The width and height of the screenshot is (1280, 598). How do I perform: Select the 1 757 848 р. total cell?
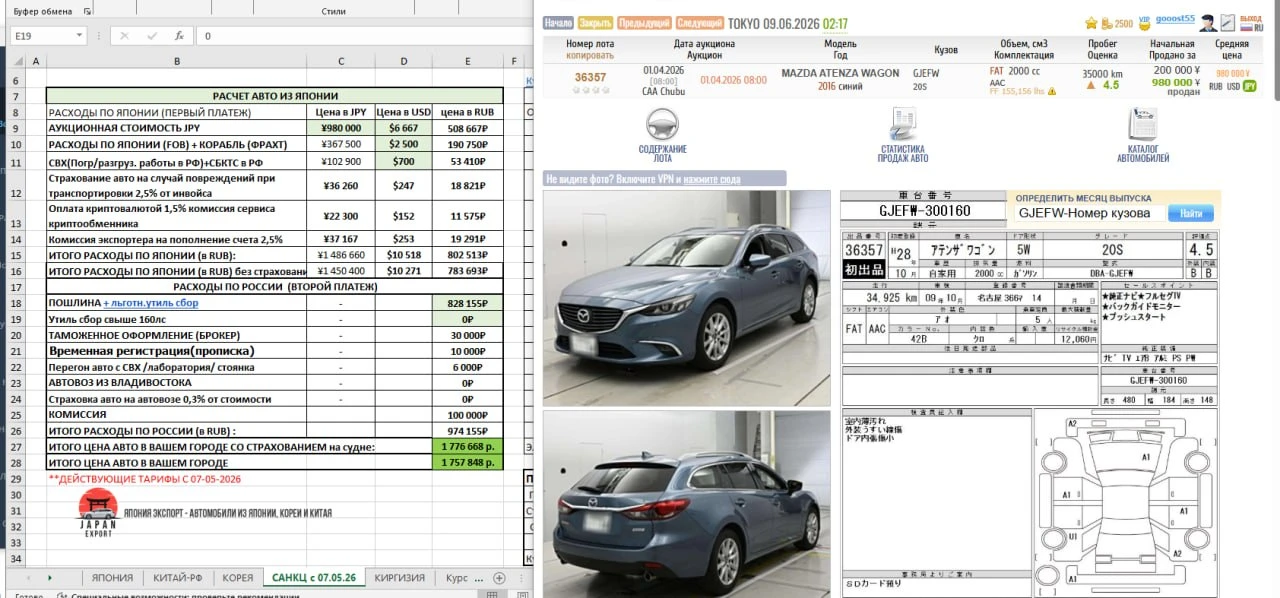point(469,463)
